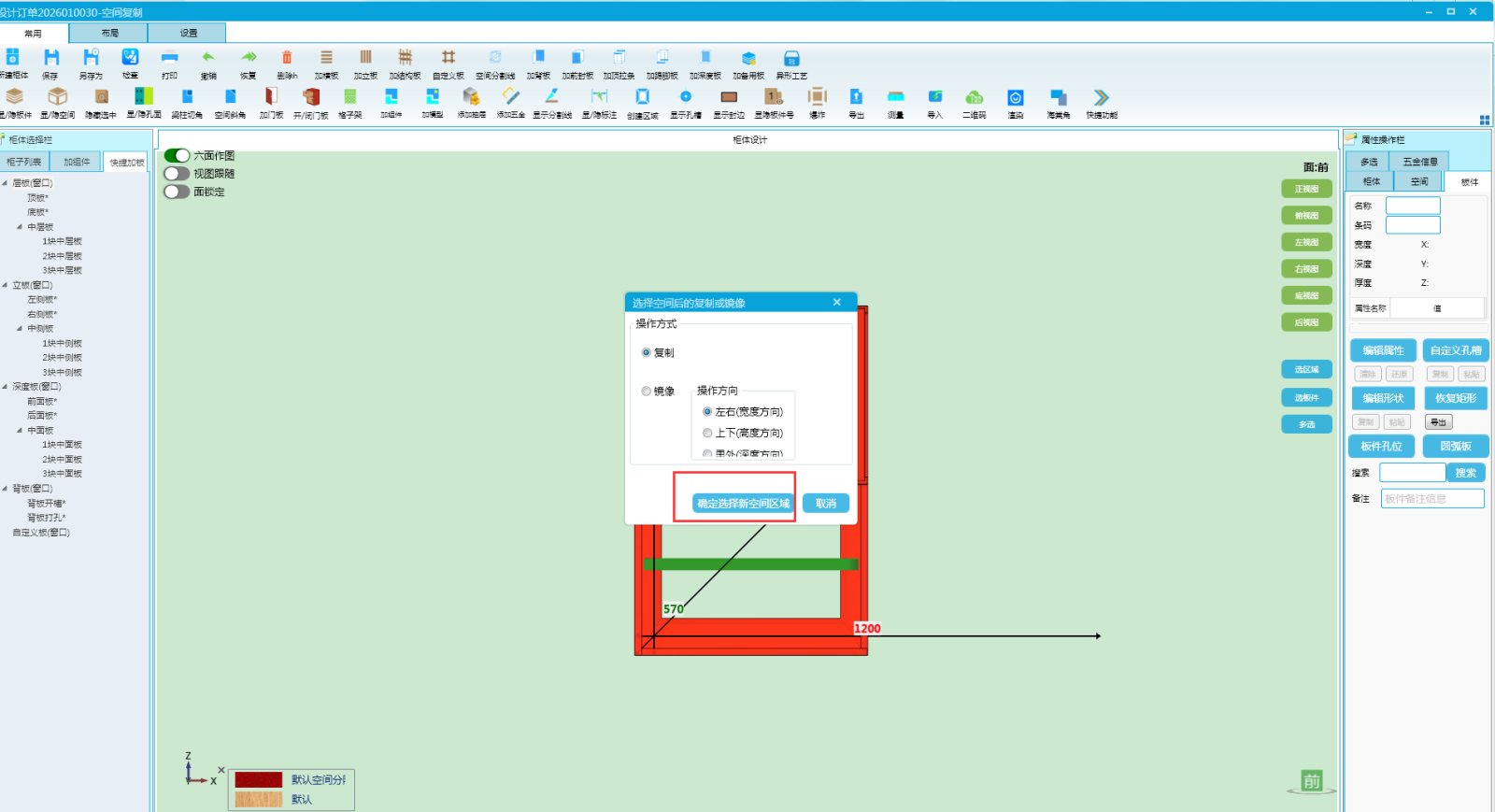Open the 测量 (measure) tool
The image size is (1495, 812).
point(895,97)
